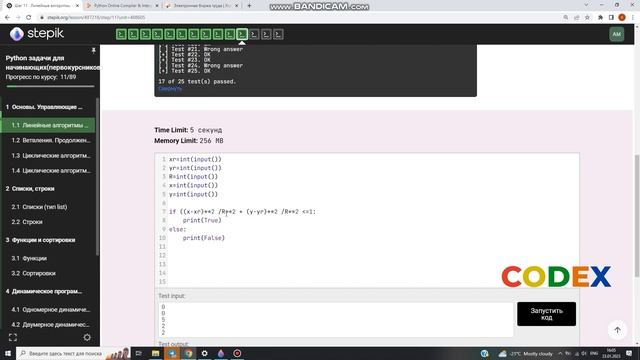Open the browser zoom magnifier icon
The width and height of the screenshot is (640, 360).
[x=566, y=18]
